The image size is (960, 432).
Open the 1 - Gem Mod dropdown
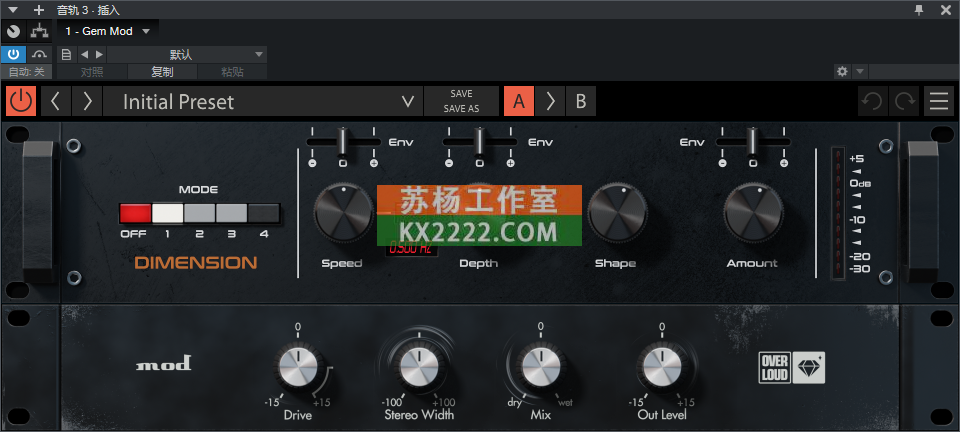point(108,31)
